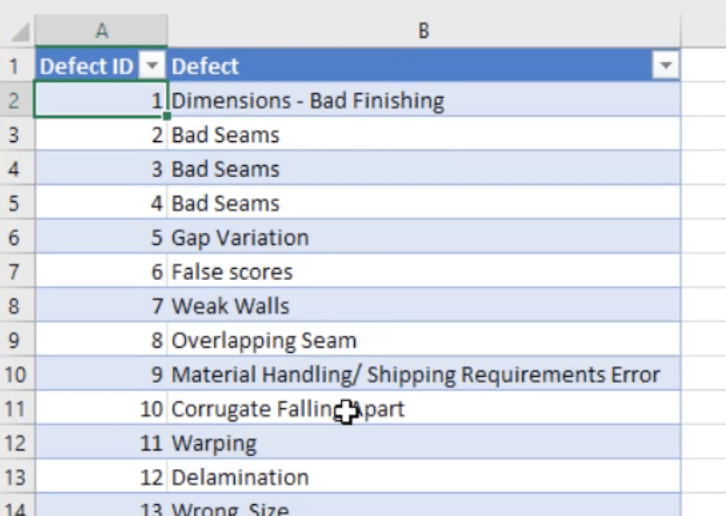Image resolution: width=726 pixels, height=516 pixels.
Task: Click the Defect header cell
Action: 424,66
